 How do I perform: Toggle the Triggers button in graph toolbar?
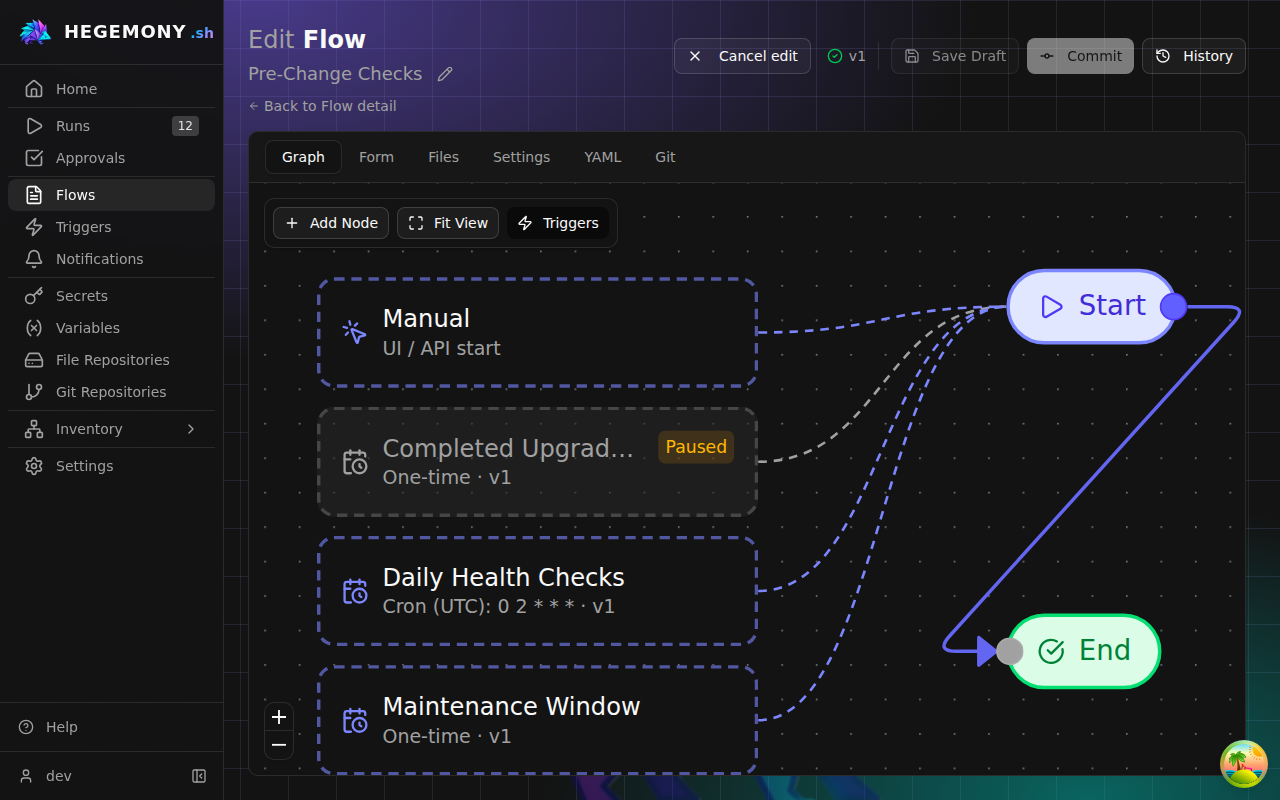(558, 223)
